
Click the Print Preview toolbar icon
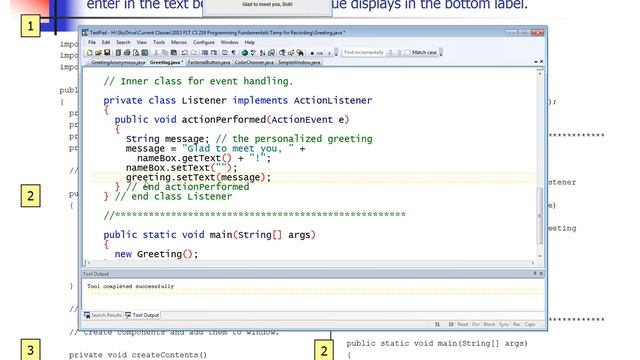pos(136,53)
